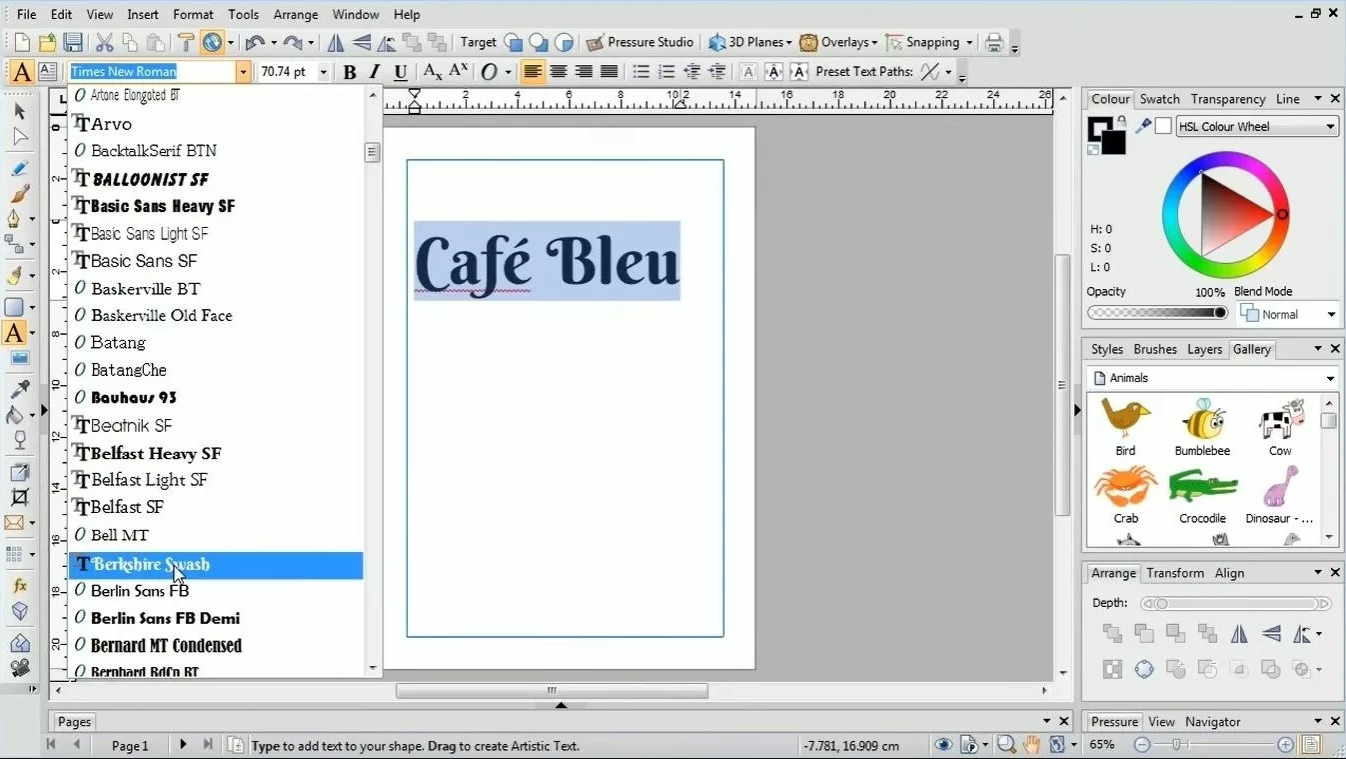Choose Bauhaus 93 font from the list

[x=216, y=398]
